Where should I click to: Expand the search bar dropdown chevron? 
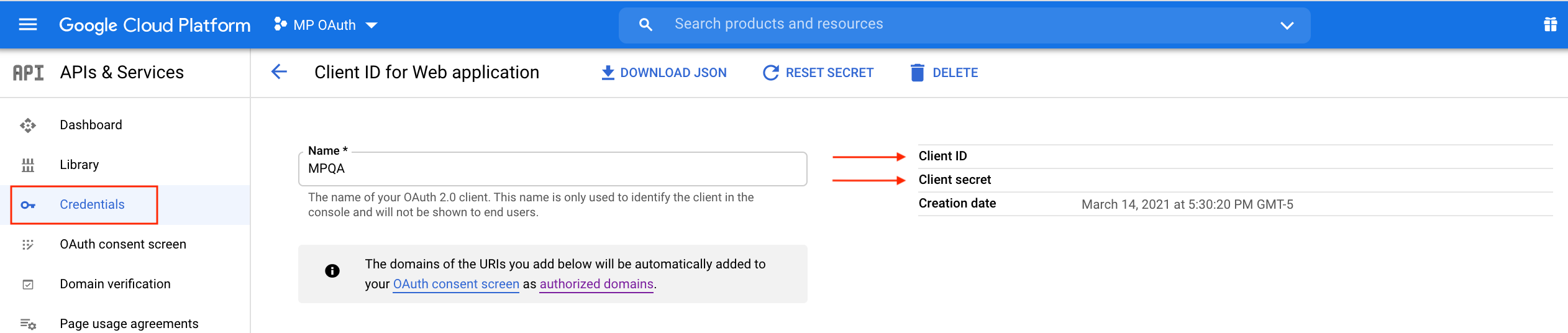tap(1287, 25)
